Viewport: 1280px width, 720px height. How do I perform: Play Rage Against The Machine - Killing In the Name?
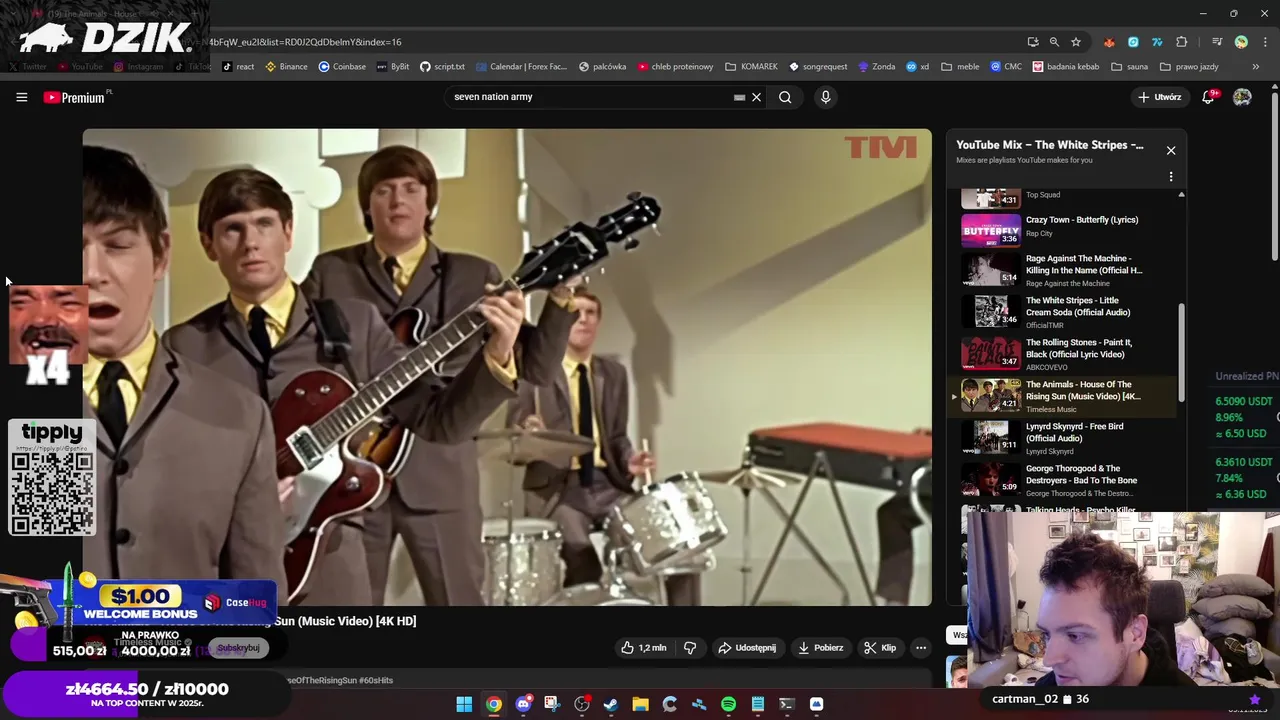click(x=1060, y=270)
